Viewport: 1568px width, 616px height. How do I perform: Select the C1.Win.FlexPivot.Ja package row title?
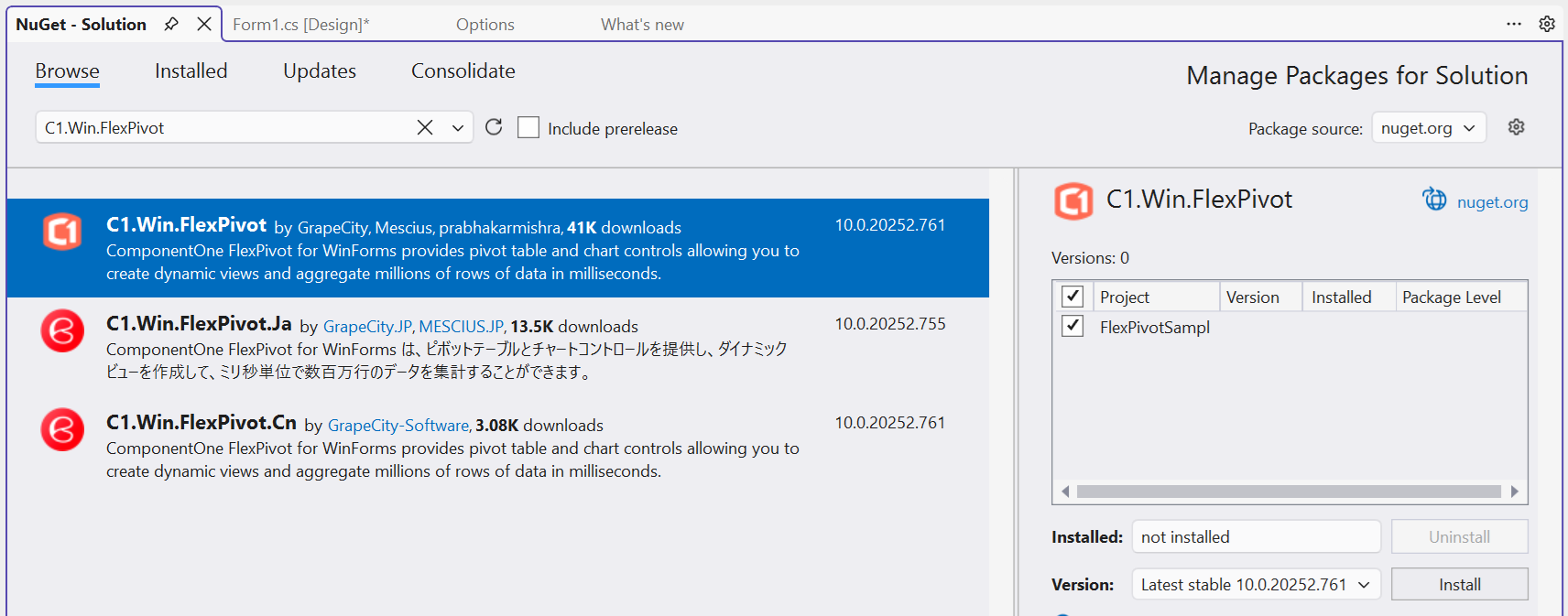(x=199, y=324)
